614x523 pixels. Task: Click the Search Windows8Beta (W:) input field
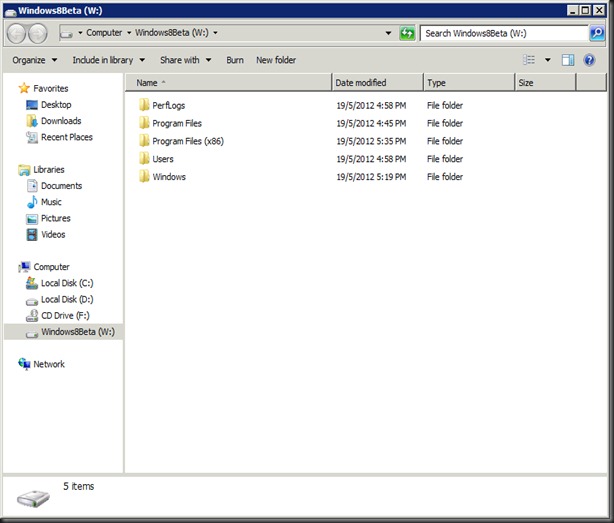[x=504, y=33]
